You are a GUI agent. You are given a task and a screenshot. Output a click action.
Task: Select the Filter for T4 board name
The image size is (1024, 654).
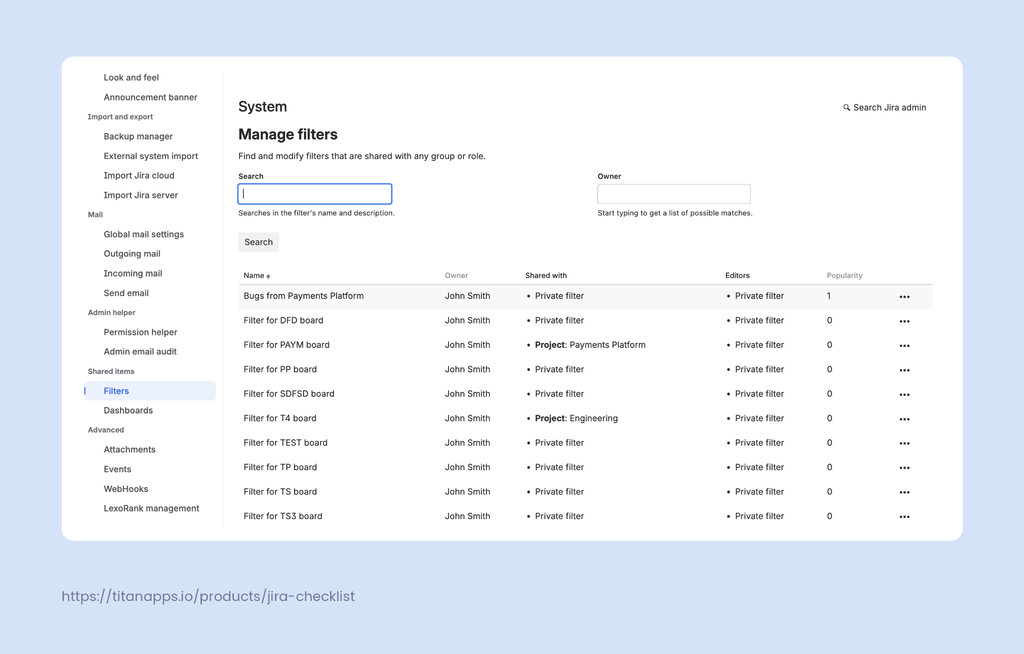(x=280, y=419)
